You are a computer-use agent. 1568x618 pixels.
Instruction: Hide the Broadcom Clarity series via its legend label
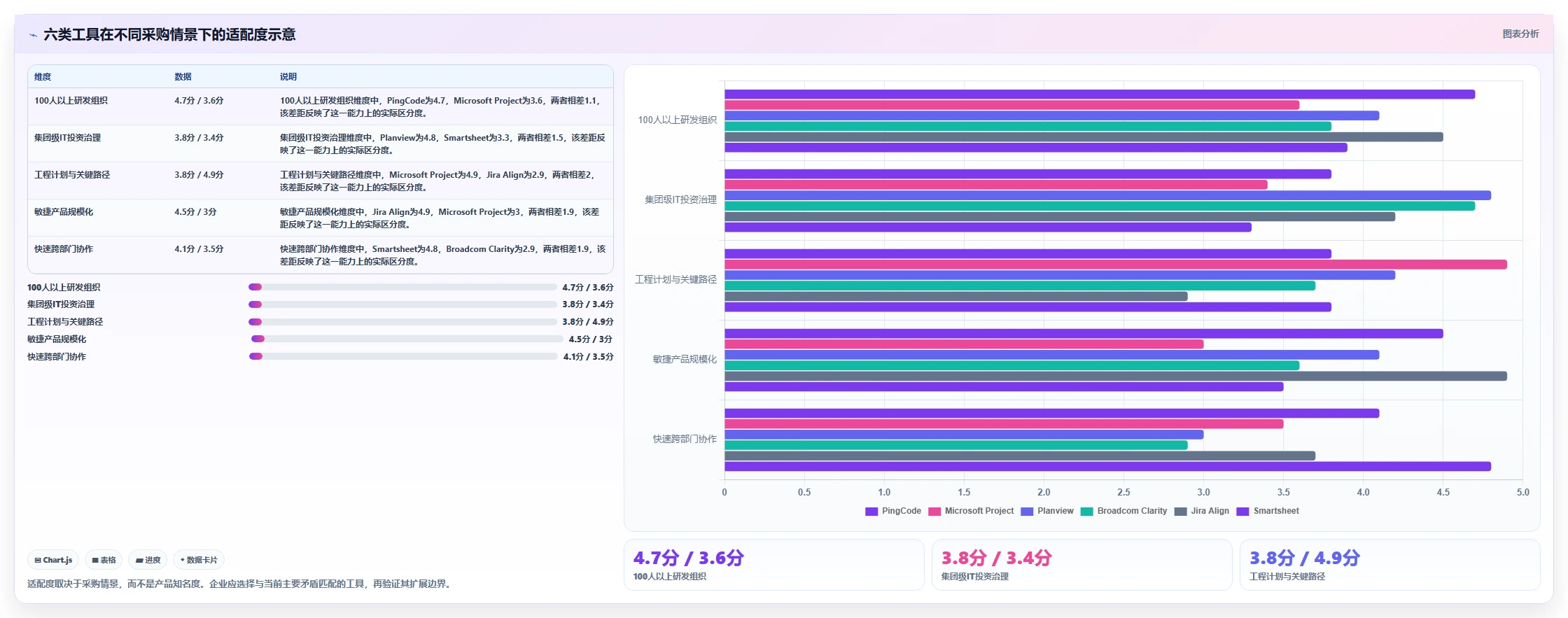pyautogui.click(x=1132, y=511)
